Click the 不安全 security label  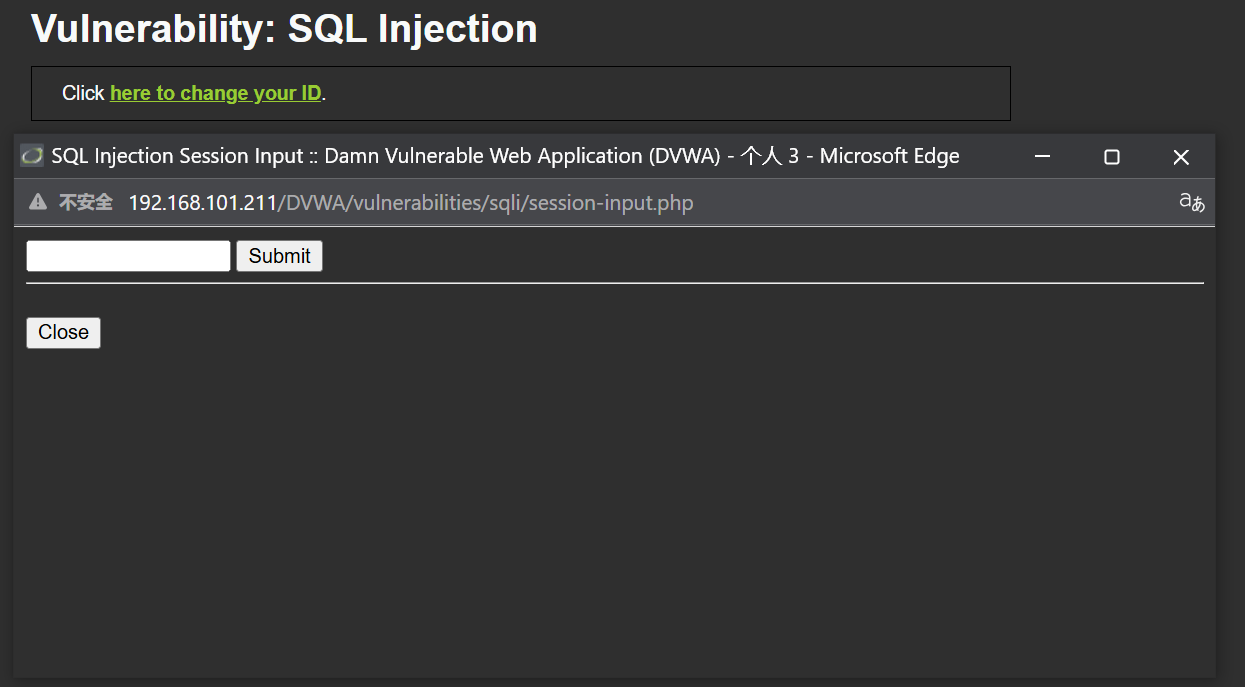click(x=85, y=203)
